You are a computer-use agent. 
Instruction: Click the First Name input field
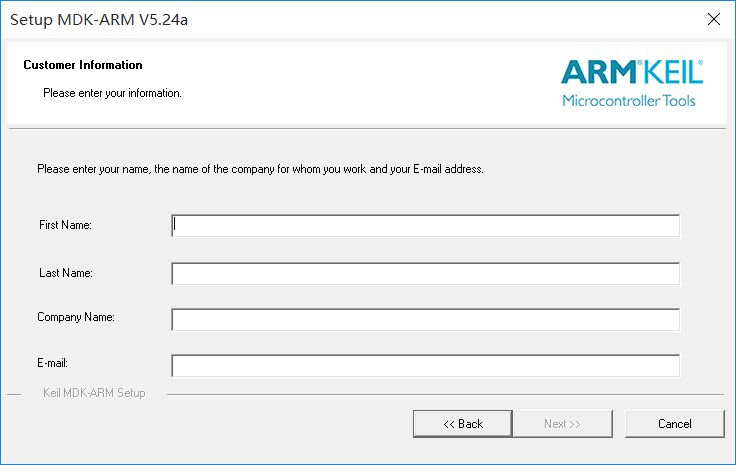pyautogui.click(x=425, y=226)
